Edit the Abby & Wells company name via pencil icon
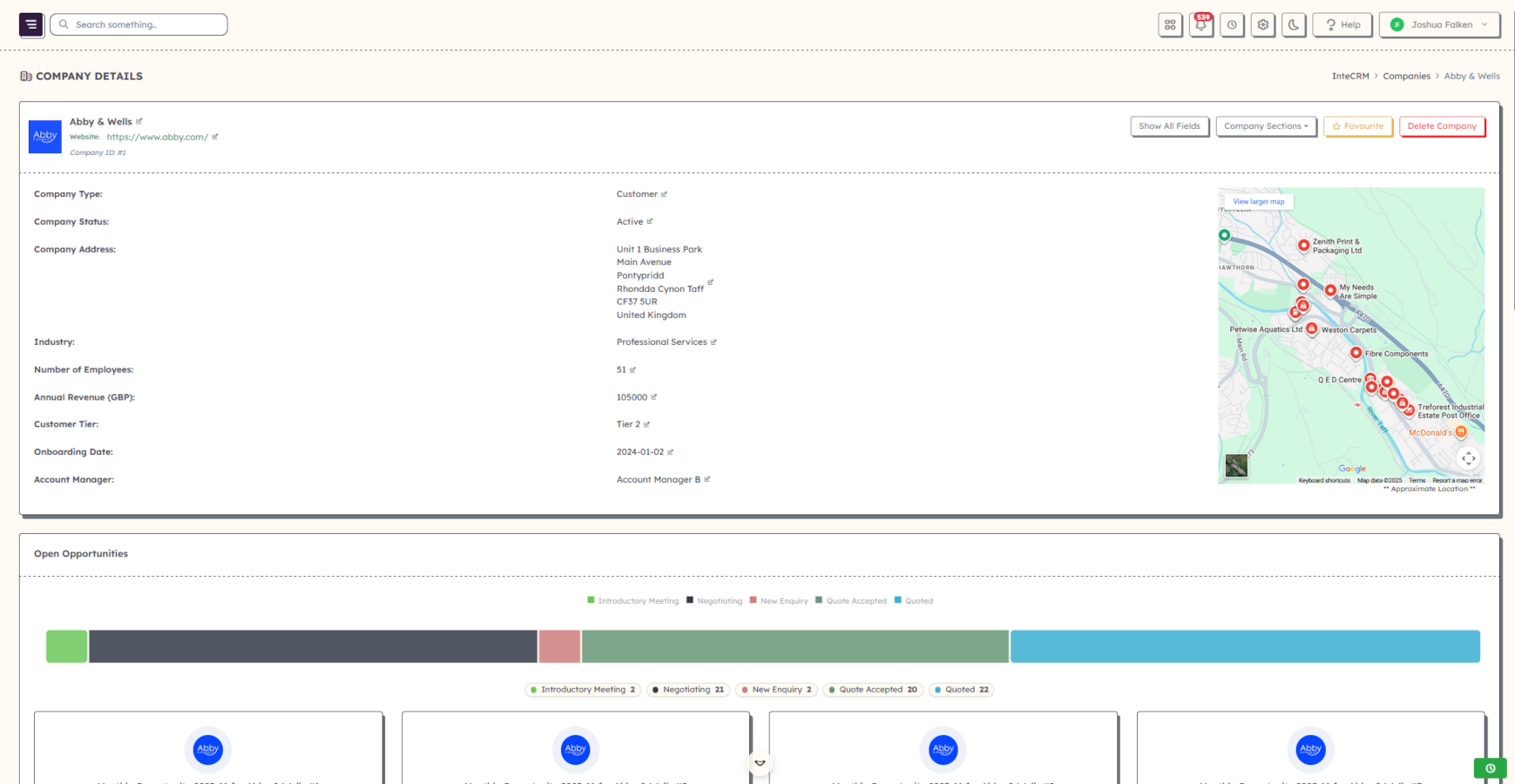This screenshot has height=784, width=1515. [139, 120]
